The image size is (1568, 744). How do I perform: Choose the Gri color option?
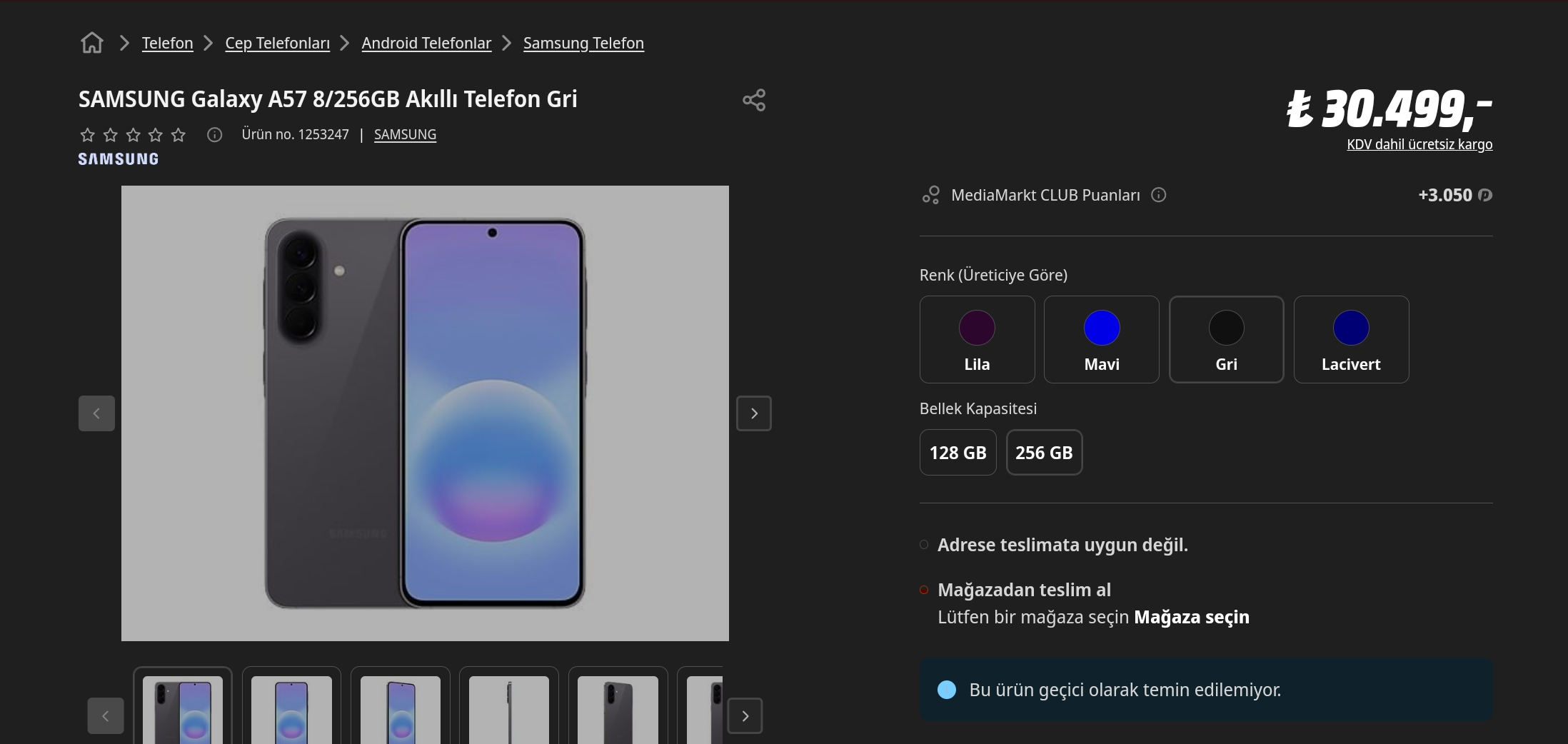click(x=1227, y=340)
